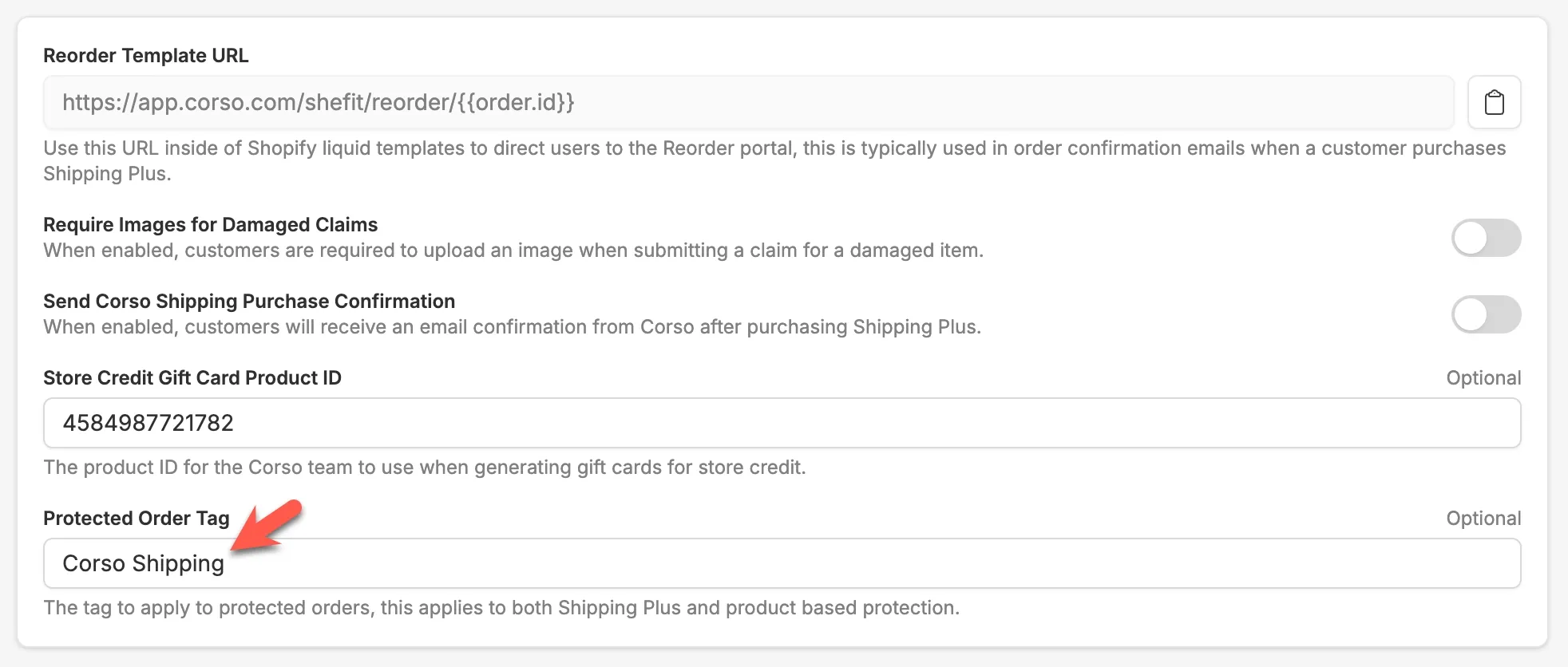Click the Protected Order Tag heading
The image size is (1568, 667).
[x=137, y=518]
